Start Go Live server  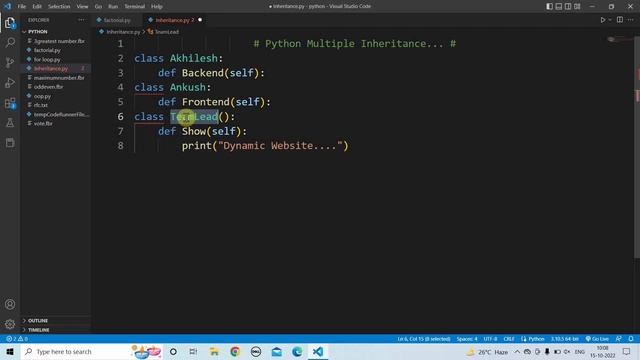[597, 339]
